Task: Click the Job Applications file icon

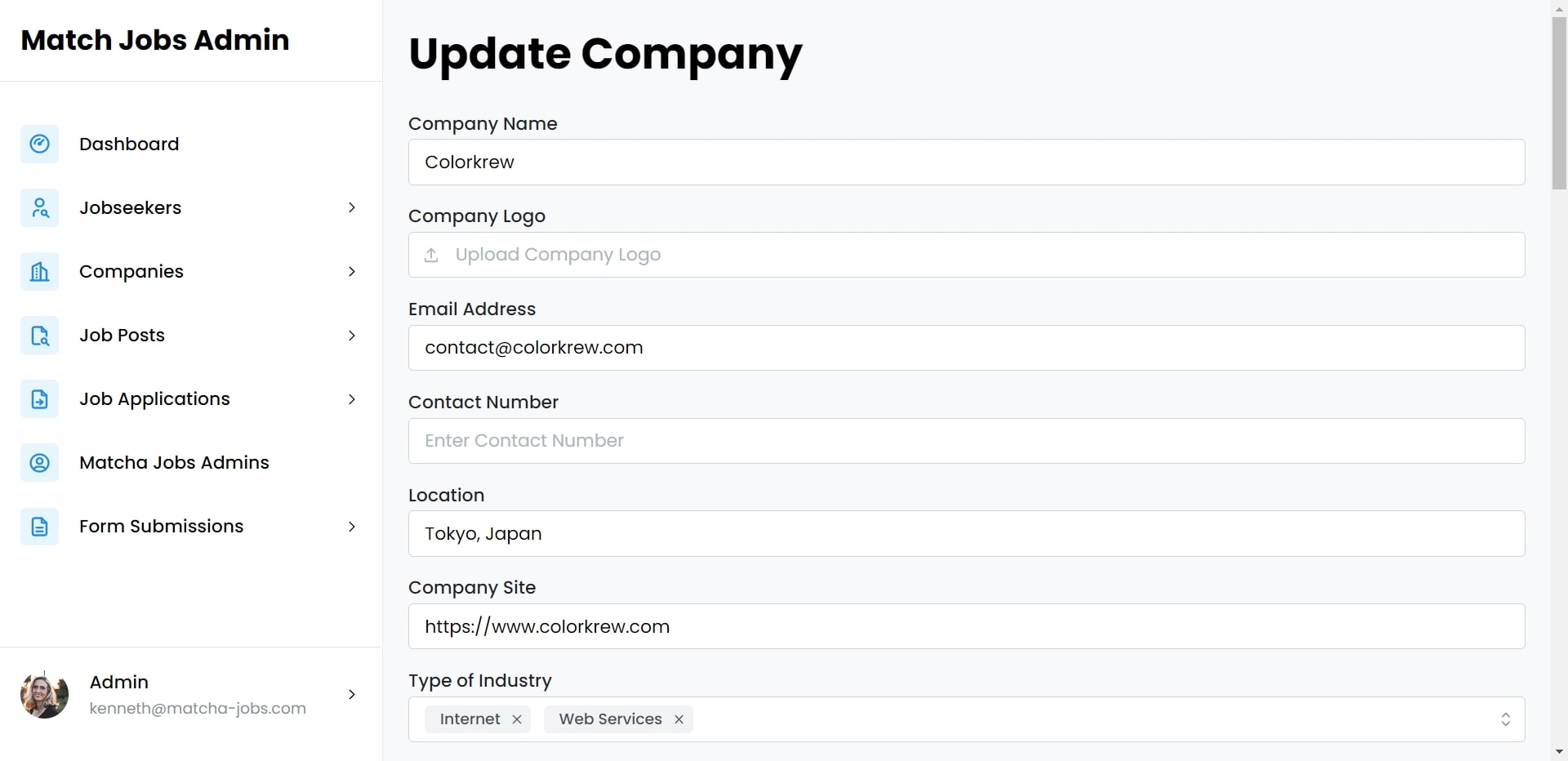Action: (x=39, y=398)
